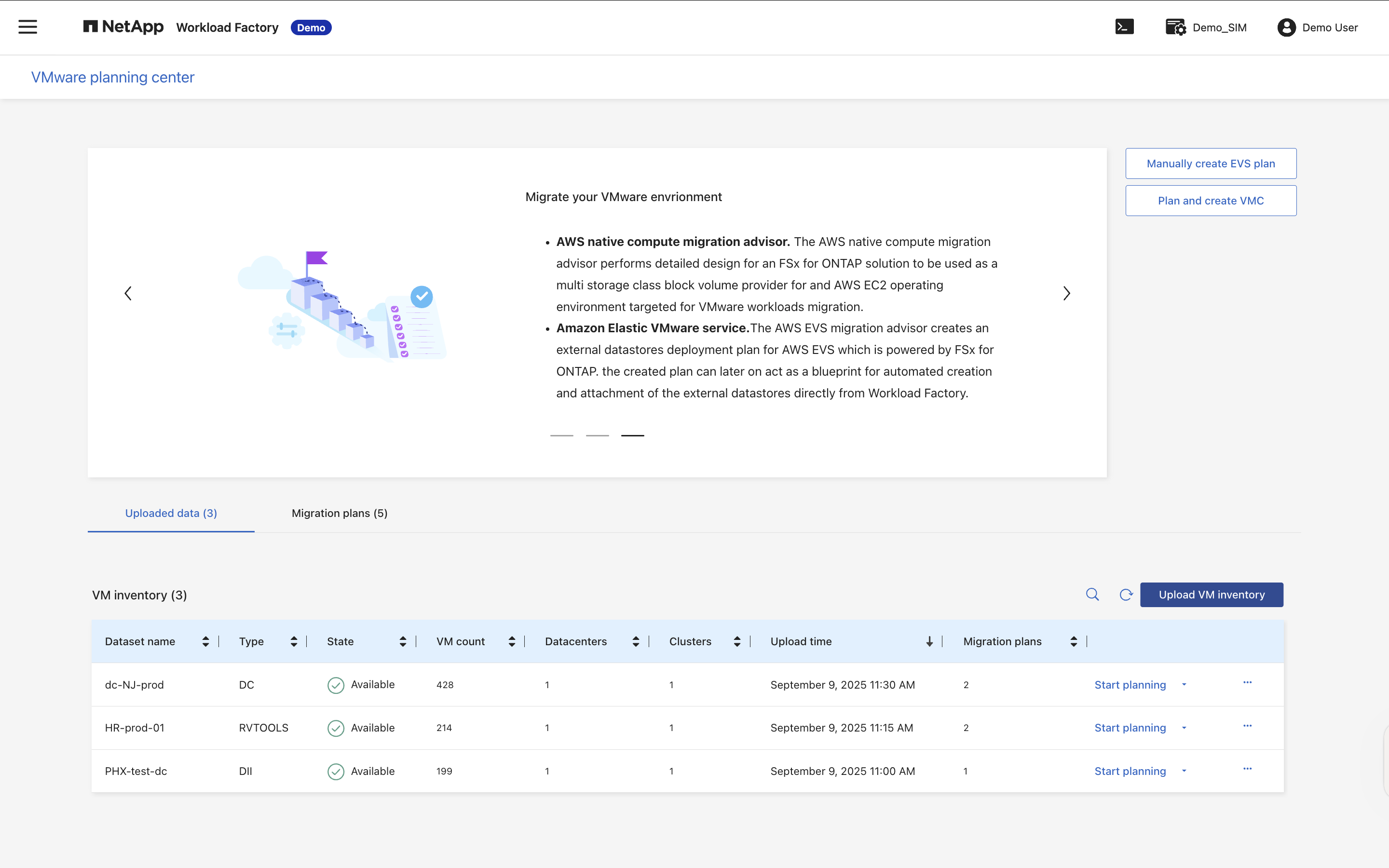
Task: Open the Demo User profile icon
Action: (1286, 27)
